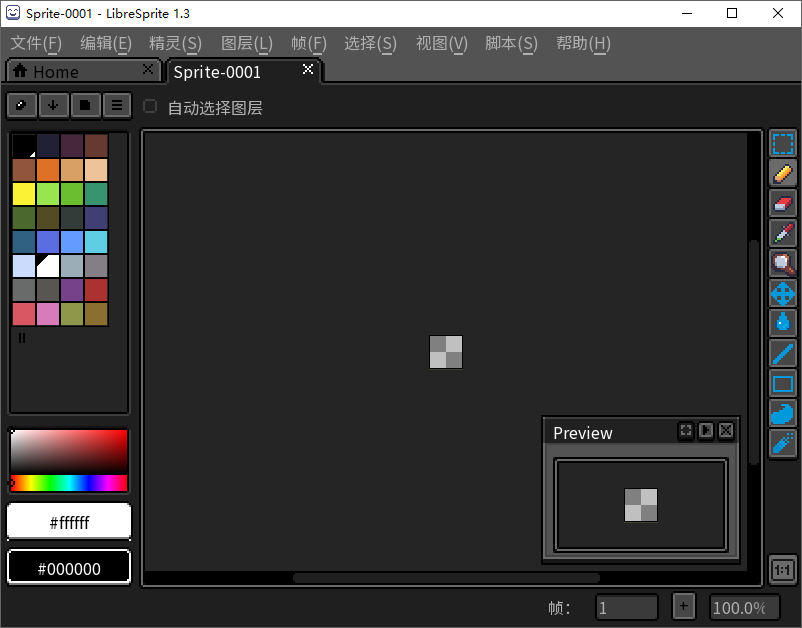Click the vertical canvas scrollbar
Viewport: 802px width, 628px height.
click(753, 352)
